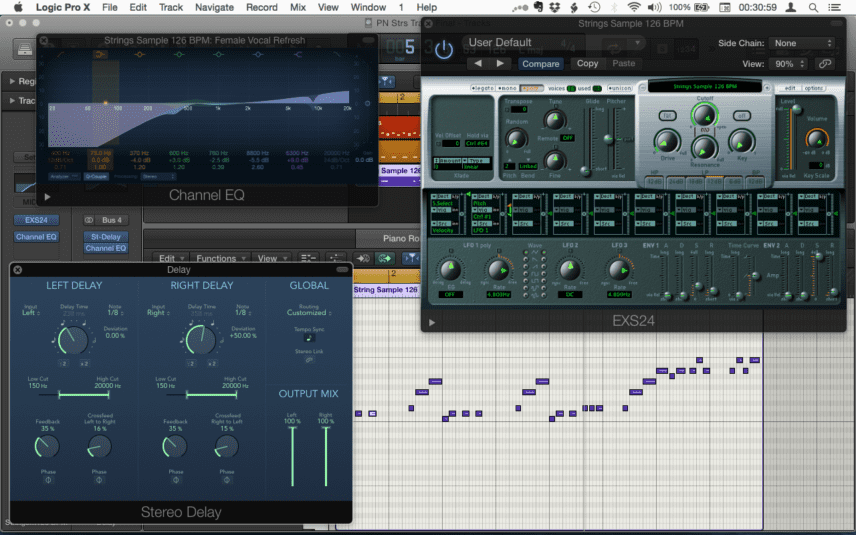Click EXS24 edit button
Screen dimensions: 856x535
(789, 88)
